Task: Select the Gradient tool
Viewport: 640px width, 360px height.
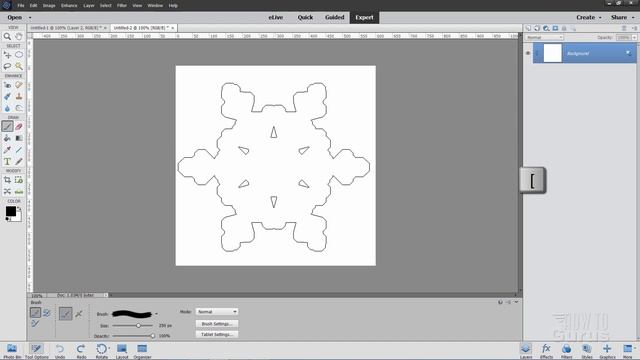Action: click(x=19, y=138)
